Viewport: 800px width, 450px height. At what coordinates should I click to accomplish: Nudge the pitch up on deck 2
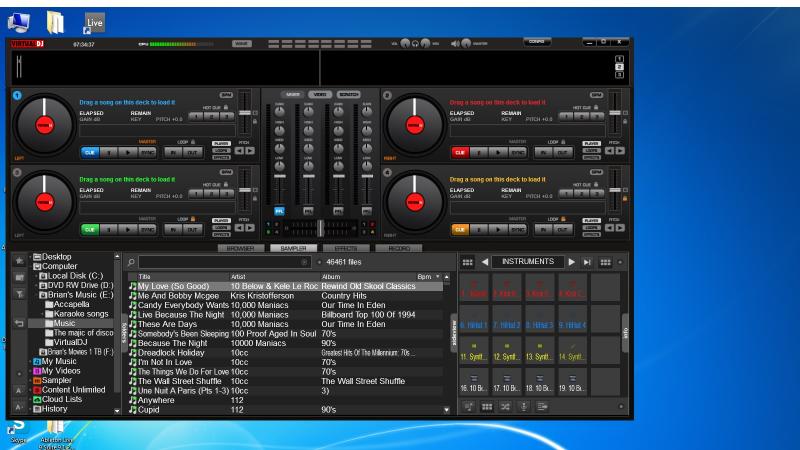coord(620,151)
